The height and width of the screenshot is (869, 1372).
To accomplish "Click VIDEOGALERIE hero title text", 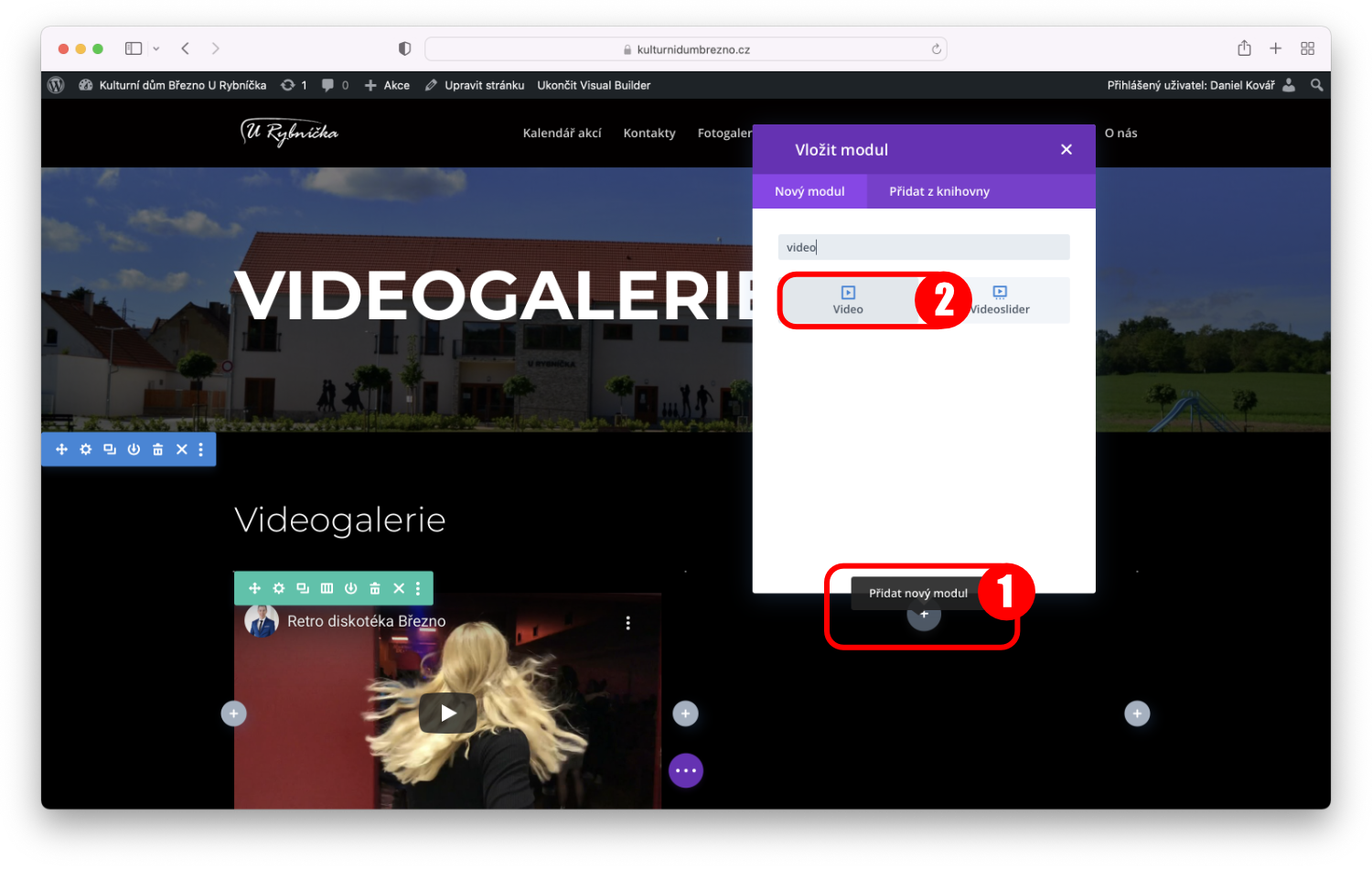I will tap(494, 295).
